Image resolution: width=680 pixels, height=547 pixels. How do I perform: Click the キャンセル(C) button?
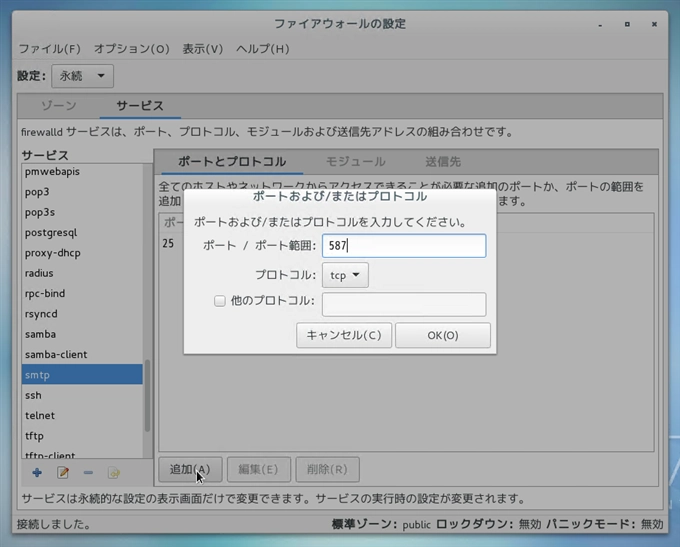[344, 335]
